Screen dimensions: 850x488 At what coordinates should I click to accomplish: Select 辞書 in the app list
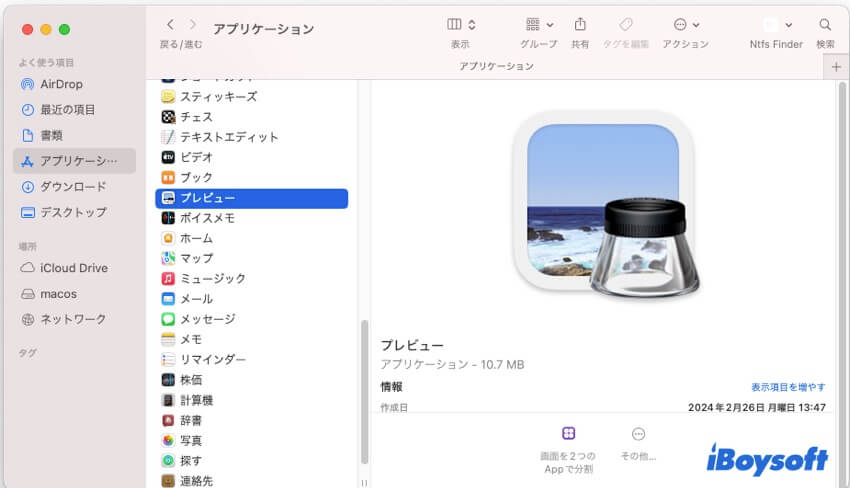252,420
